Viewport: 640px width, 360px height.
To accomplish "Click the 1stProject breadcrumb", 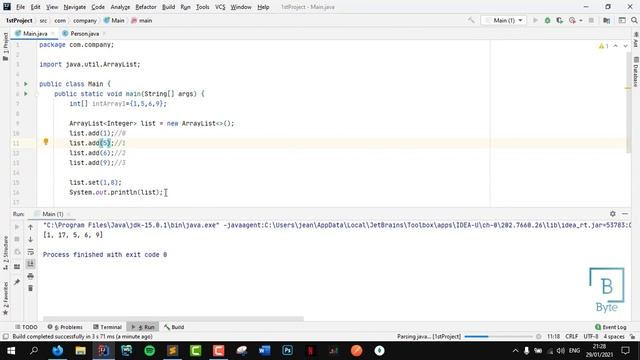I will tap(19, 20).
